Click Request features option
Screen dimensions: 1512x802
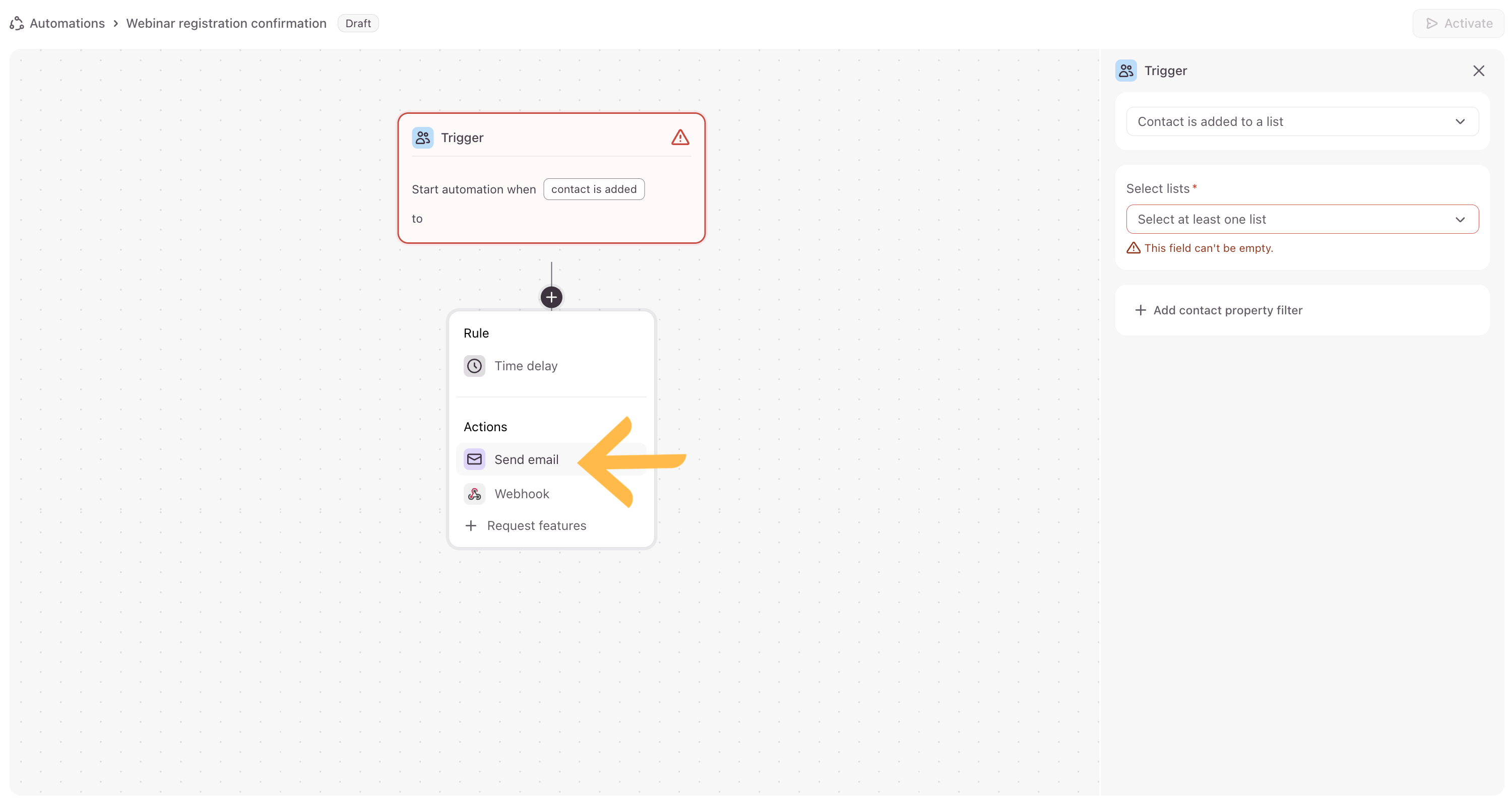pyautogui.click(x=536, y=525)
